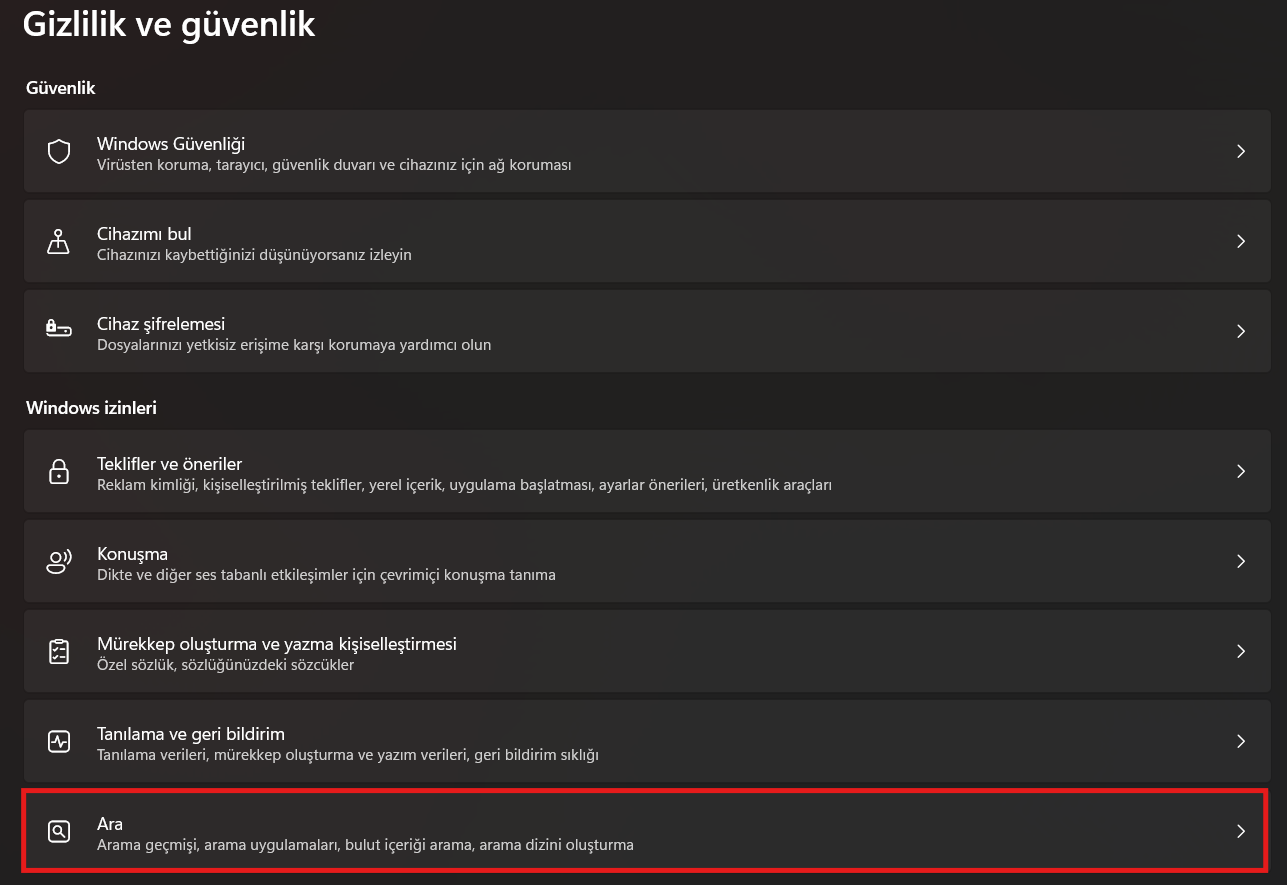Open Mürekkep oluşturma row's right chevron
Screen dimensions: 1287x885
(1241, 651)
